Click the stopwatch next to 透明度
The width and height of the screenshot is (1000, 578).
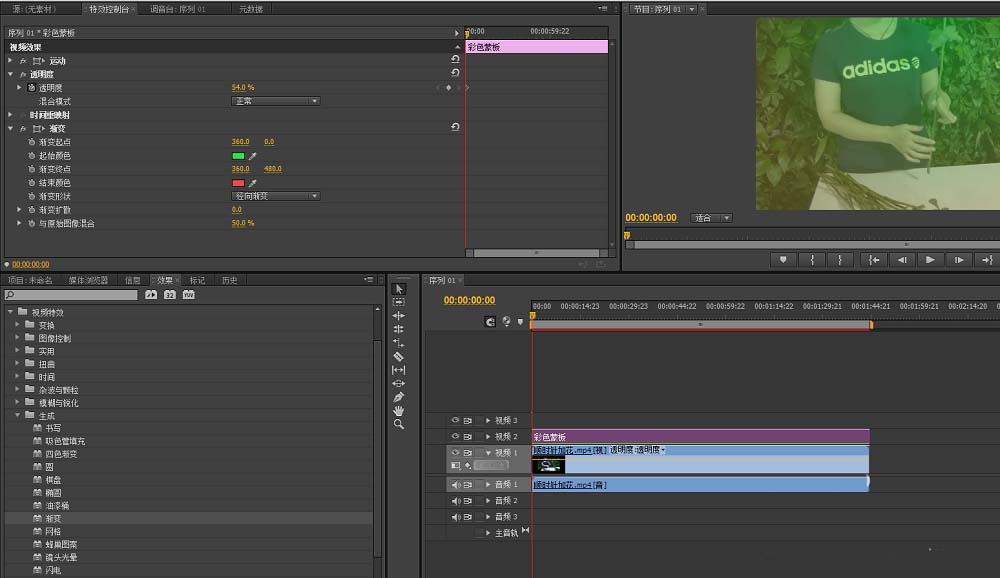[31, 88]
